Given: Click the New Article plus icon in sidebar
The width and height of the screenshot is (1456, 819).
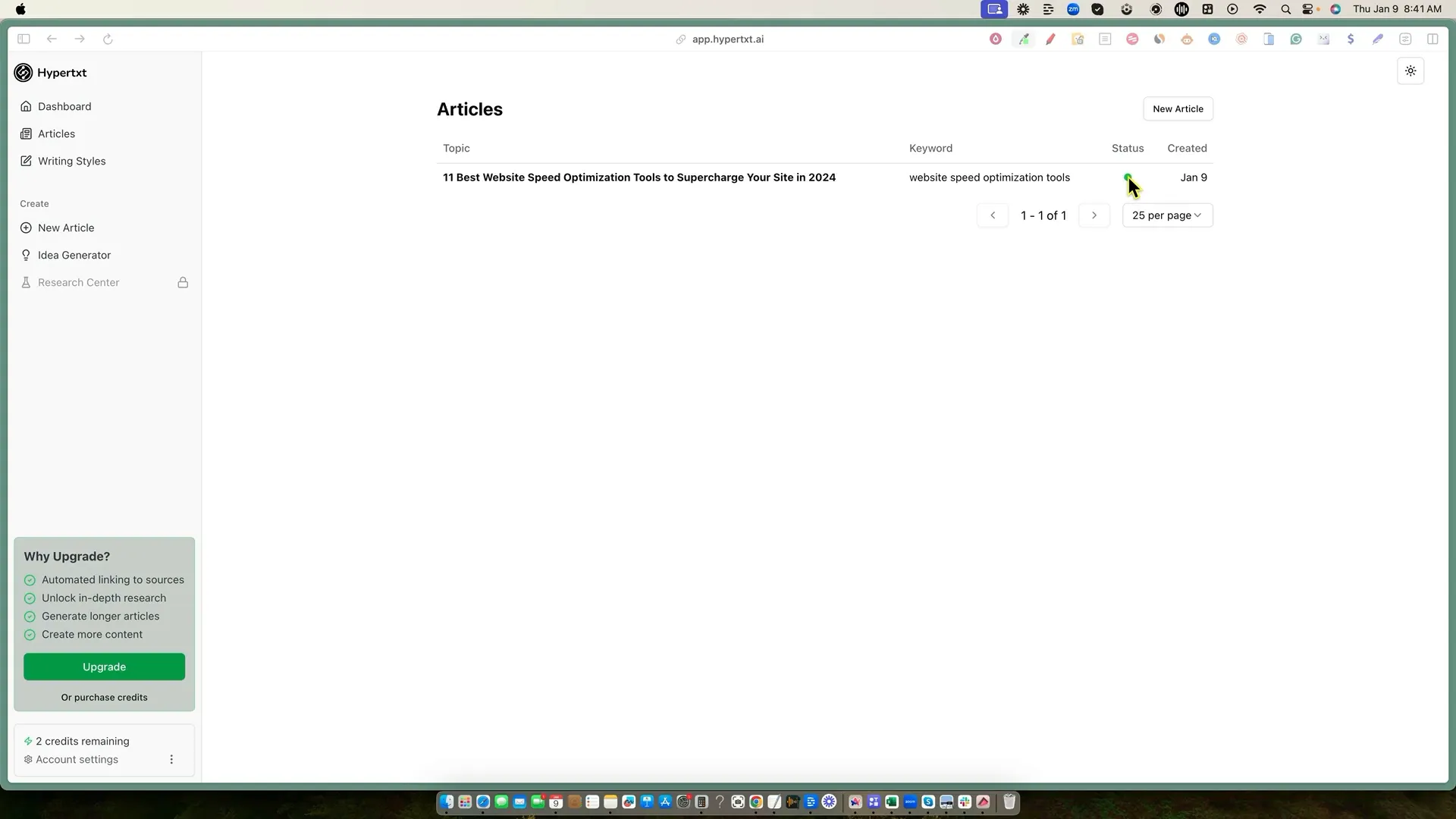Looking at the screenshot, I should pos(26,227).
